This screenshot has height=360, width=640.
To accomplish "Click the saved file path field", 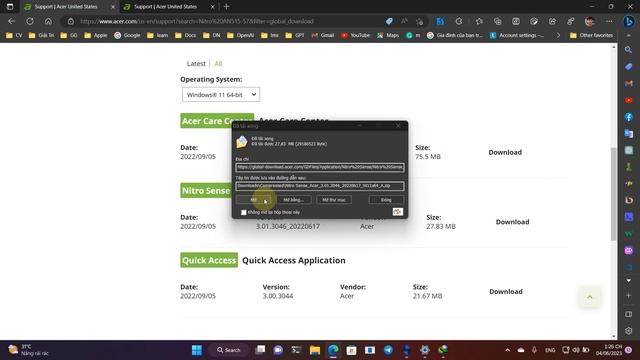I will (x=320, y=186).
